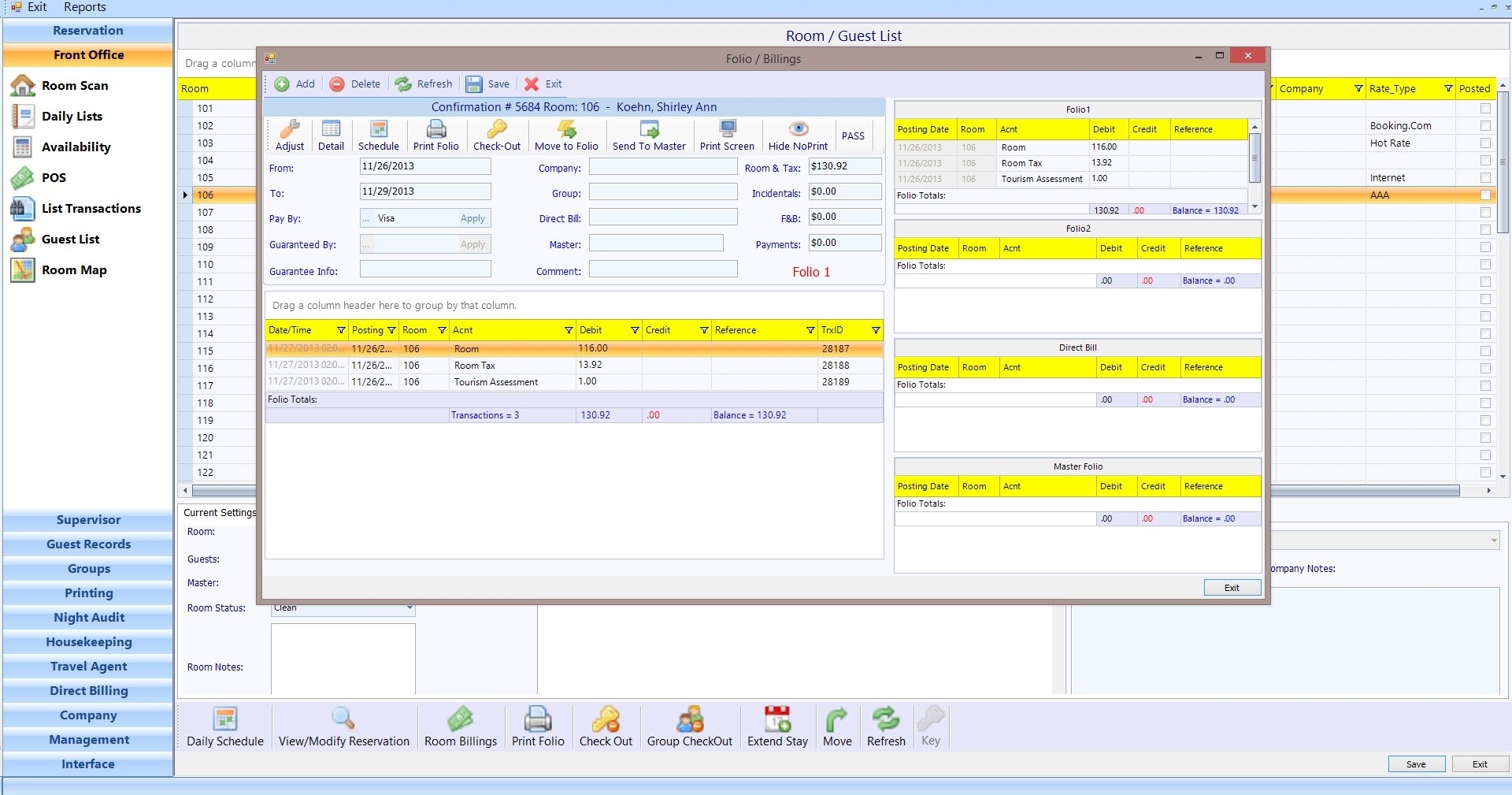Open the Reports menu
The image size is (1512, 795).
(x=84, y=7)
